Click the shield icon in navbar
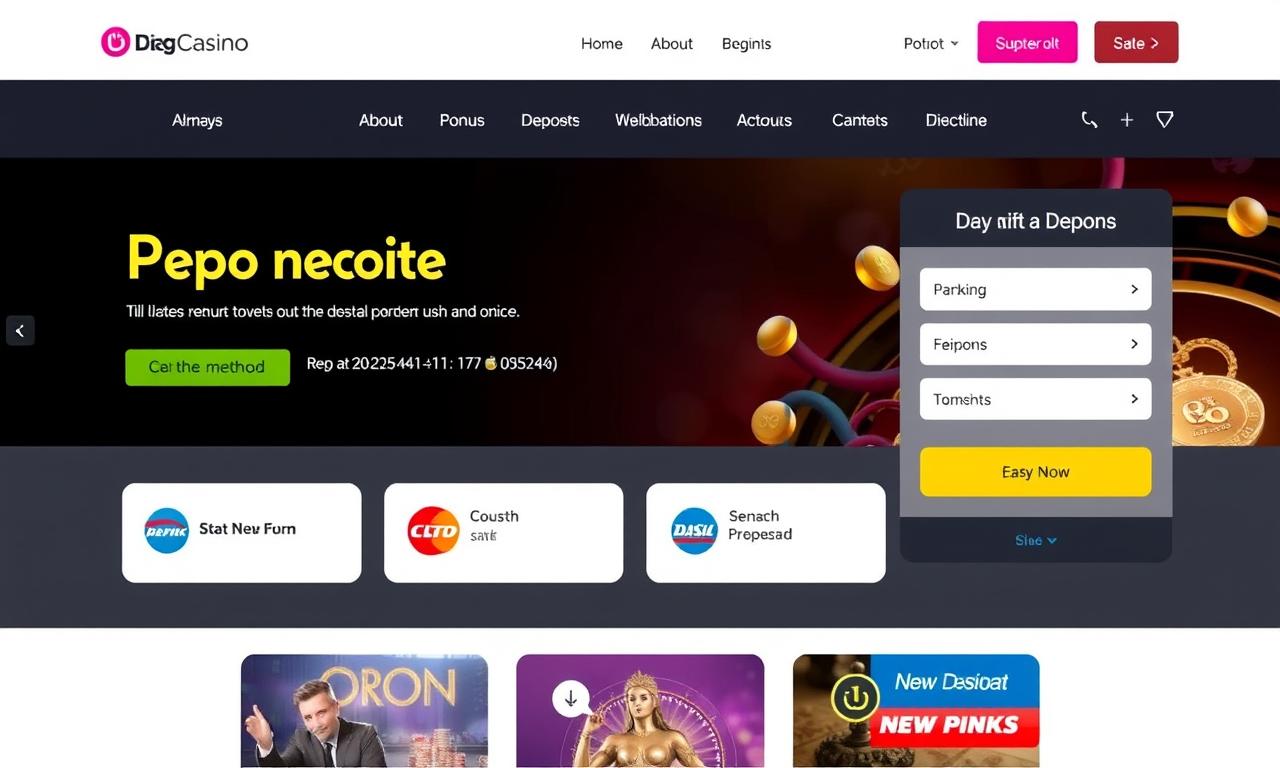Viewport: 1280px width, 768px height. [x=1165, y=120]
